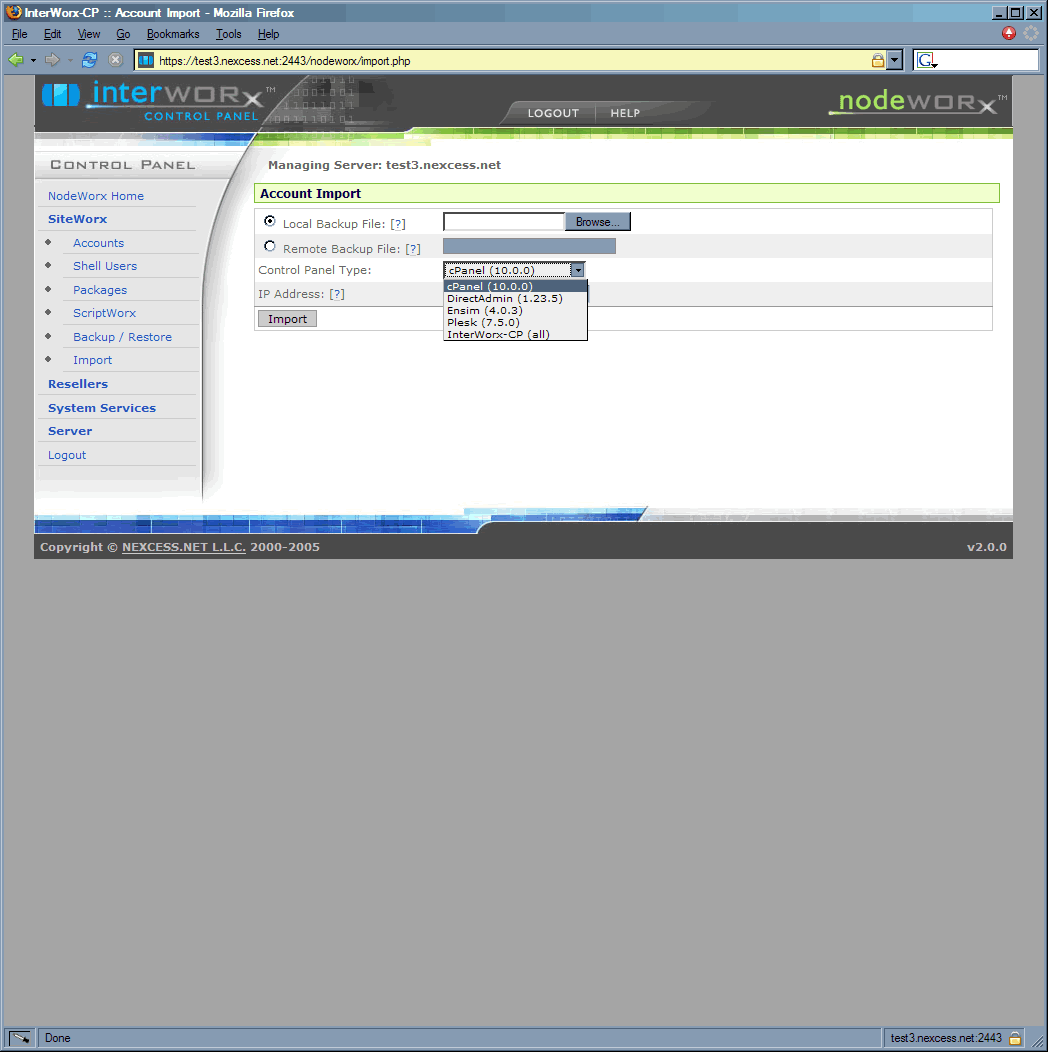Image resolution: width=1048 pixels, height=1052 pixels.
Task: Open the Backup / Restore sidebar link
Action: pos(122,337)
